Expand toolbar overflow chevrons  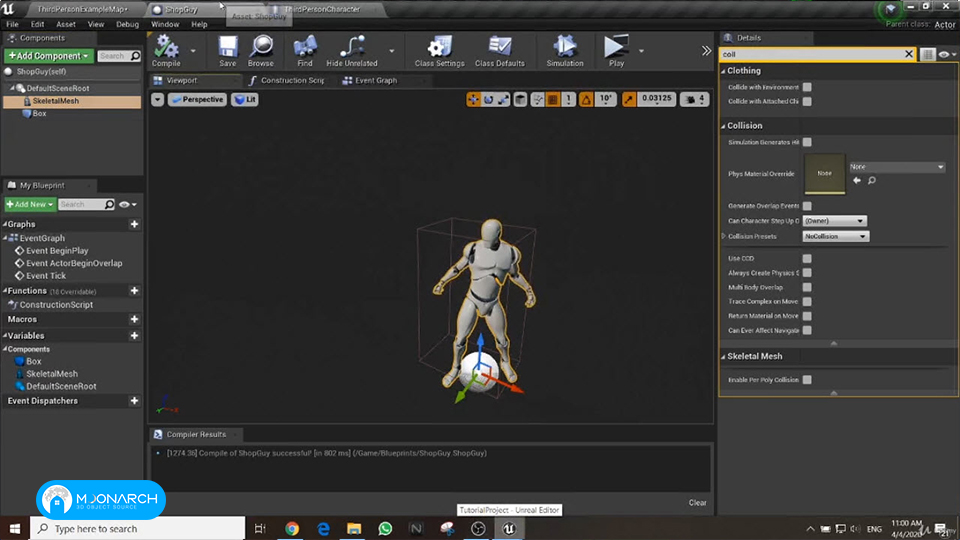[x=706, y=51]
